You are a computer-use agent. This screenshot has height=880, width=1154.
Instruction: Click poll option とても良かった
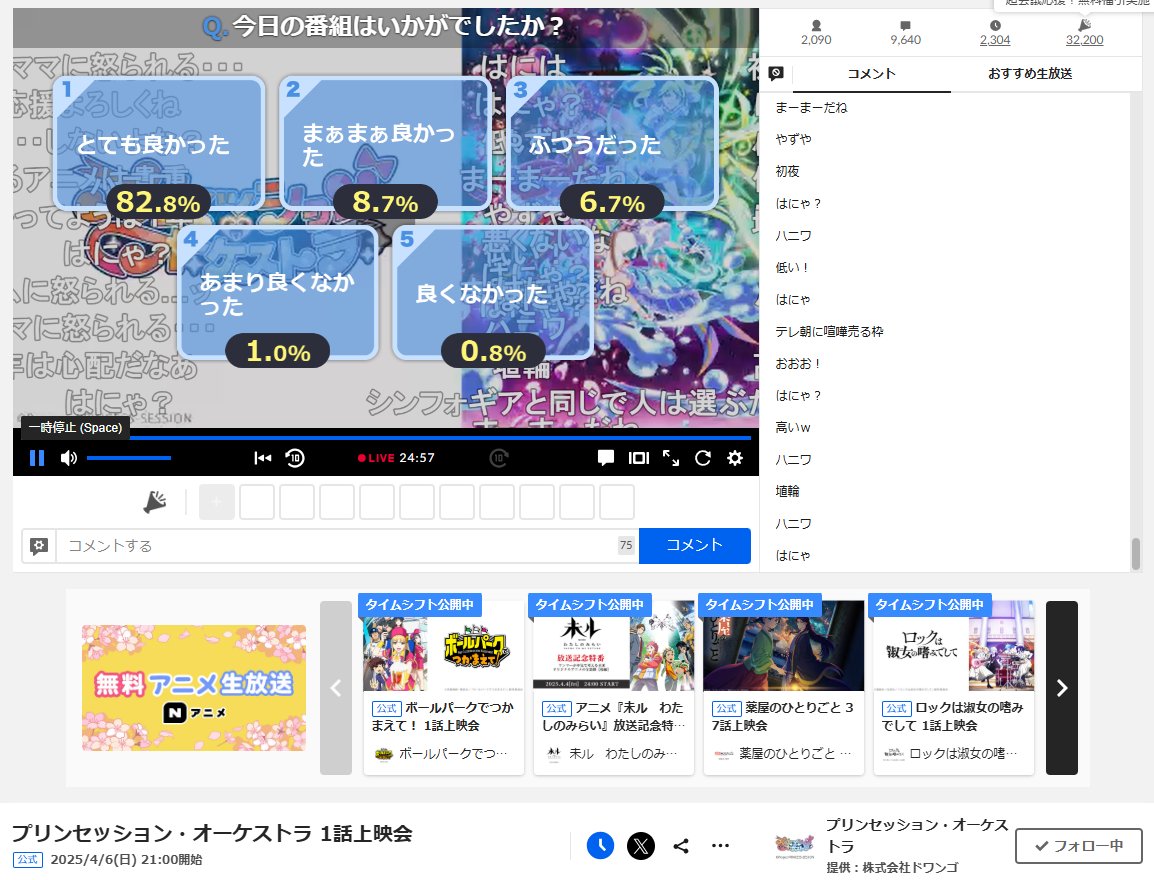click(159, 143)
